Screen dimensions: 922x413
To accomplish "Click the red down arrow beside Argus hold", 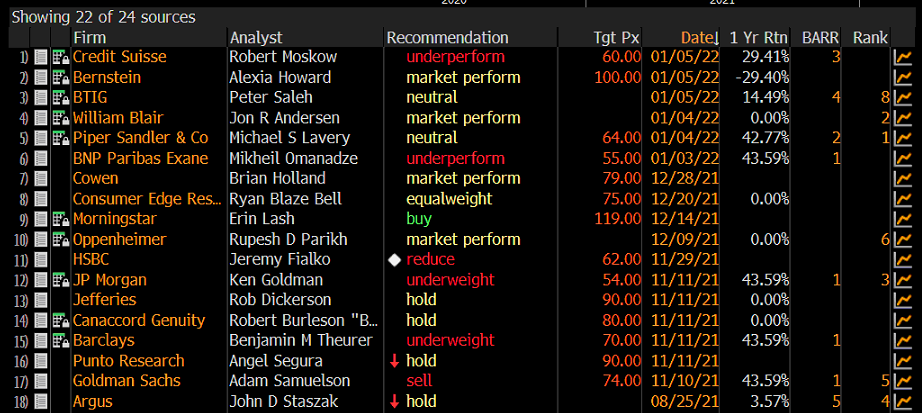I will pyautogui.click(x=395, y=402).
